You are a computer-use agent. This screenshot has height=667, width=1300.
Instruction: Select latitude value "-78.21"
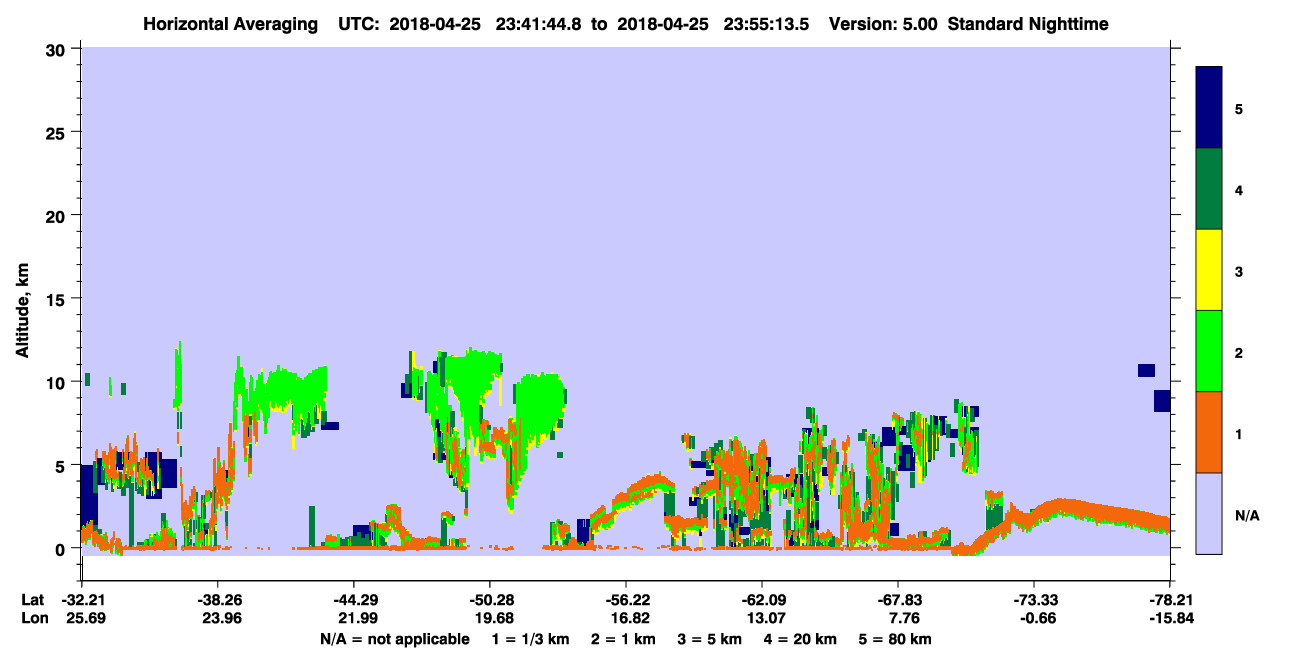[1169, 600]
